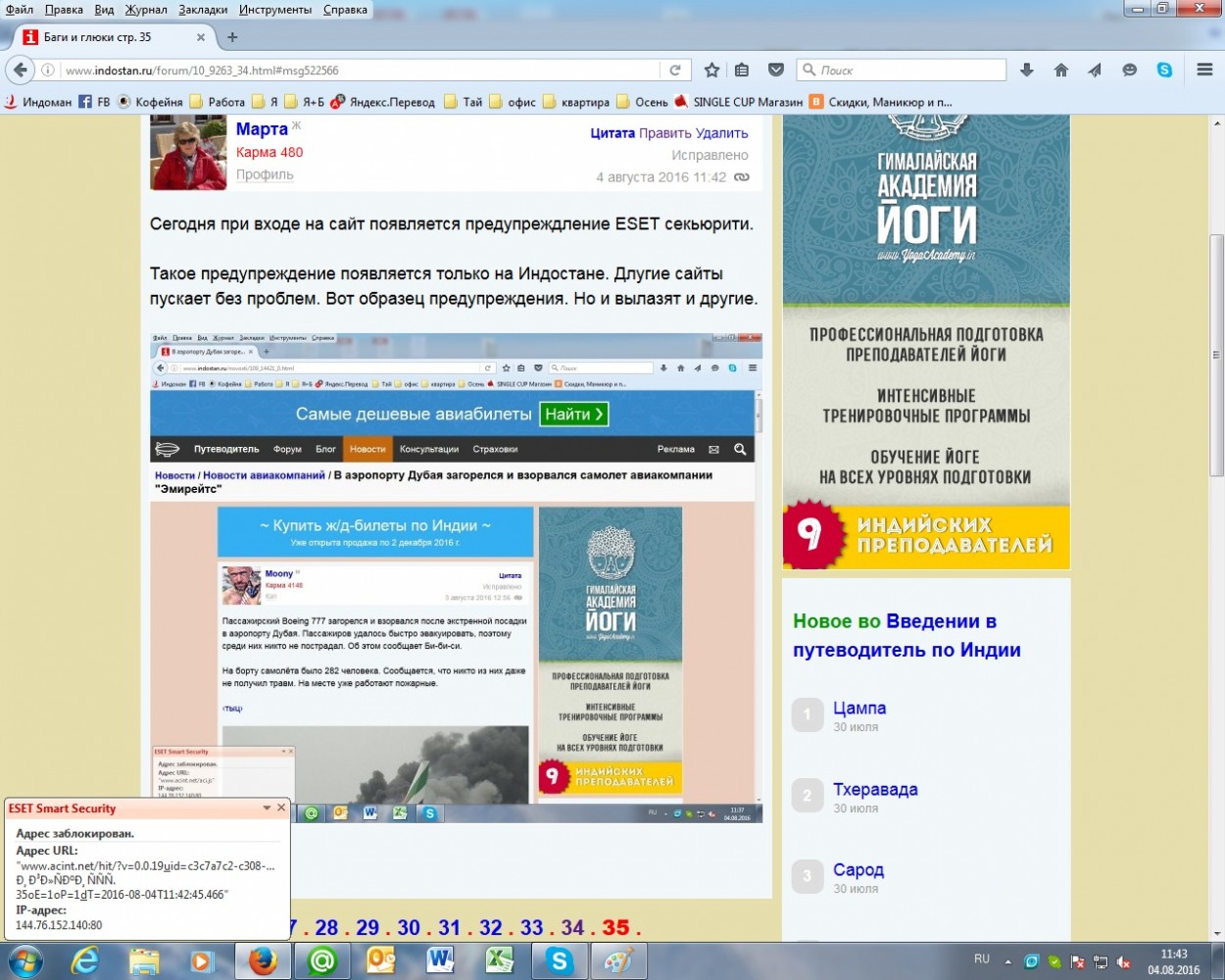Expand the ESET Smart Security popup dropdown arrow
The height and width of the screenshot is (980, 1225).
pyautogui.click(x=267, y=808)
